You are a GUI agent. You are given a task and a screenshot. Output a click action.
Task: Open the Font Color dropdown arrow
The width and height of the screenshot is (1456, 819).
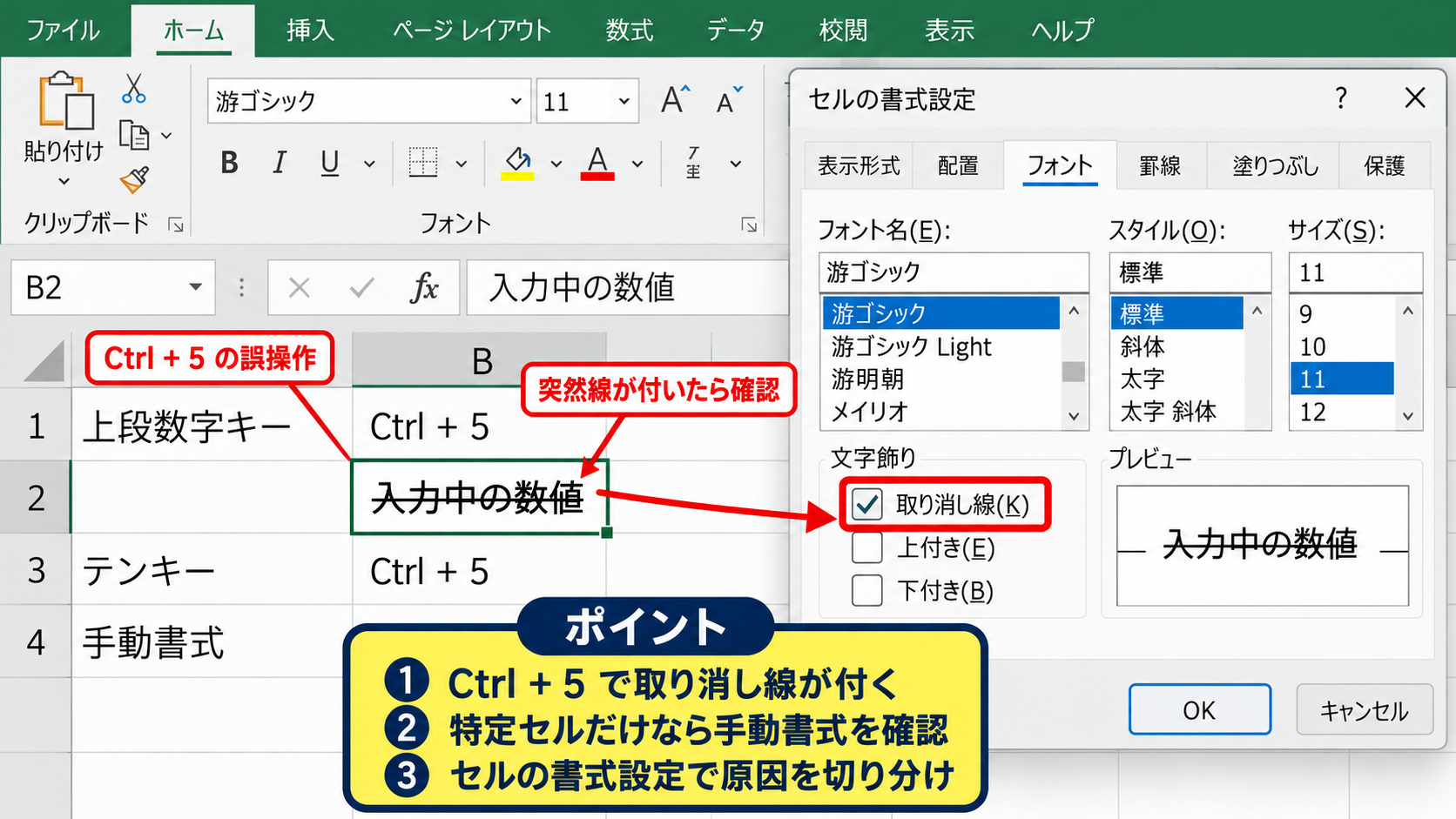(x=637, y=164)
